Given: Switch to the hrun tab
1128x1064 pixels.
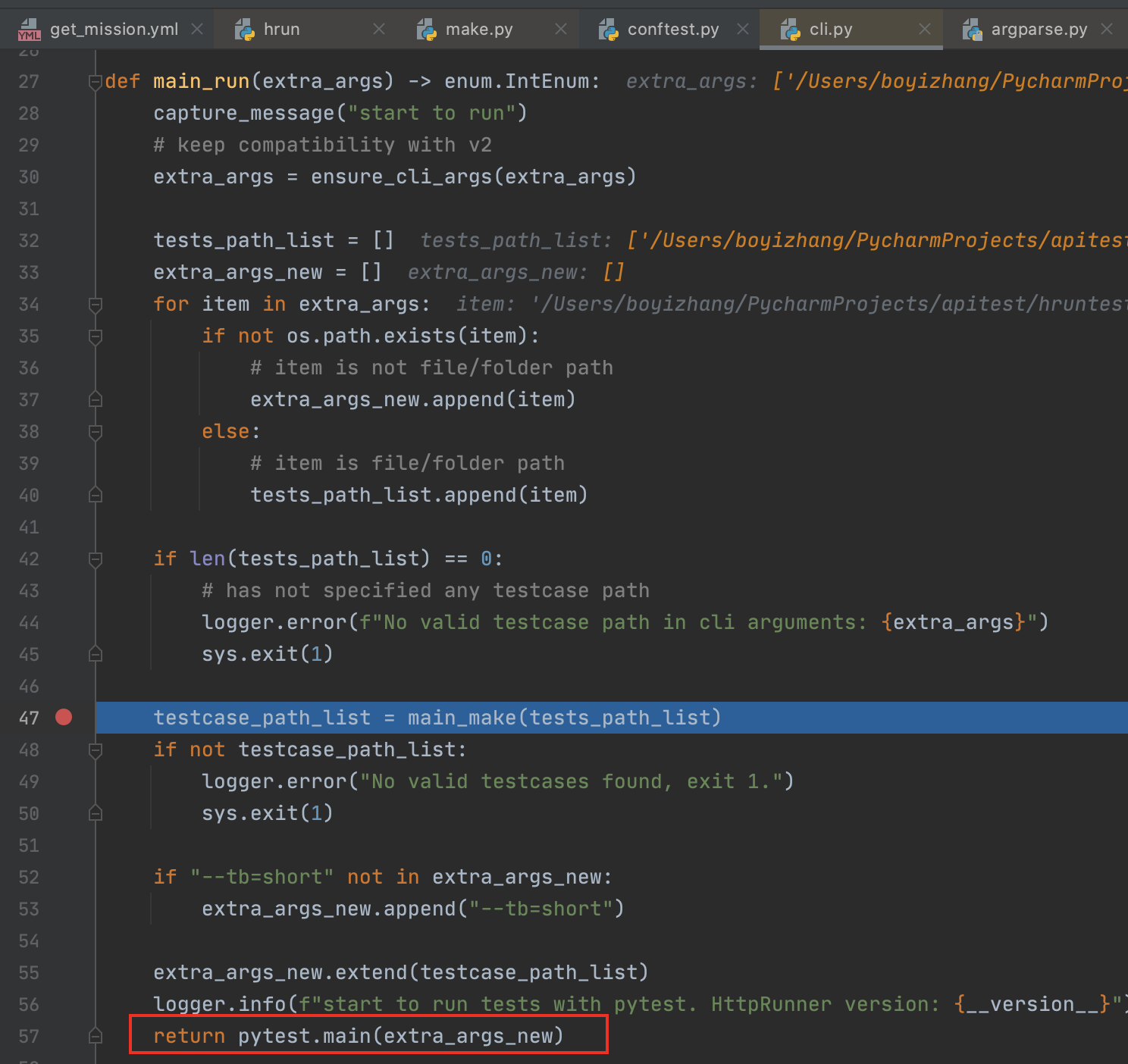Looking at the screenshot, I should [303, 30].
